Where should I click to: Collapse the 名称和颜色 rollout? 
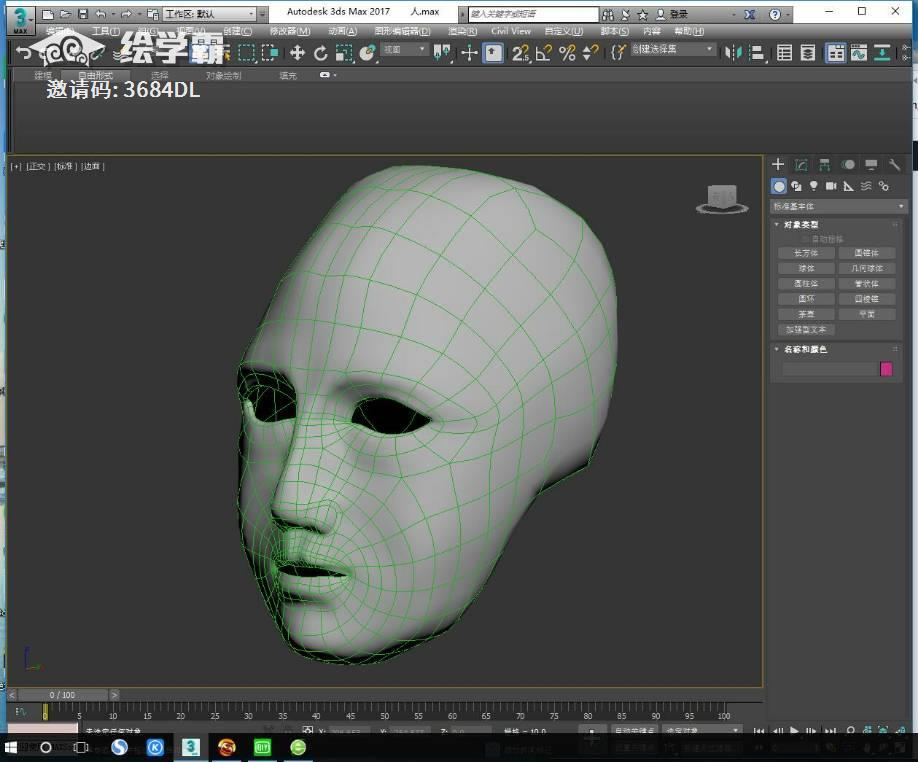coord(805,349)
